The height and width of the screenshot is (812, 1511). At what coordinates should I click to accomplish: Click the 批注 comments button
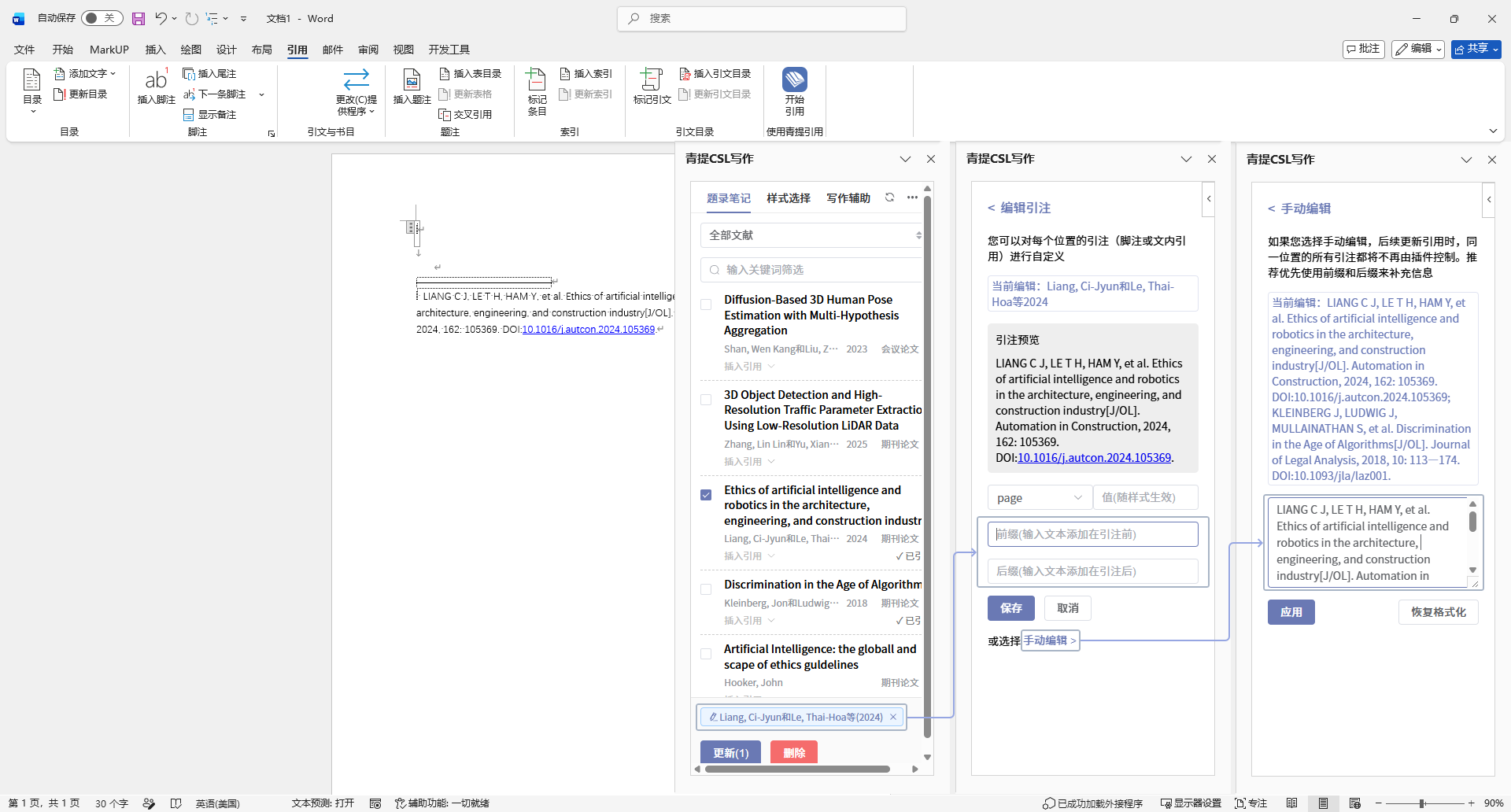coord(1363,49)
